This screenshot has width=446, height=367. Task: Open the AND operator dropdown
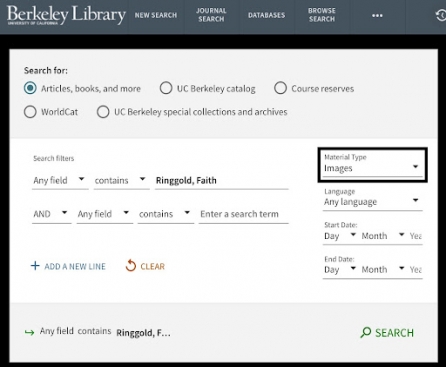point(51,214)
